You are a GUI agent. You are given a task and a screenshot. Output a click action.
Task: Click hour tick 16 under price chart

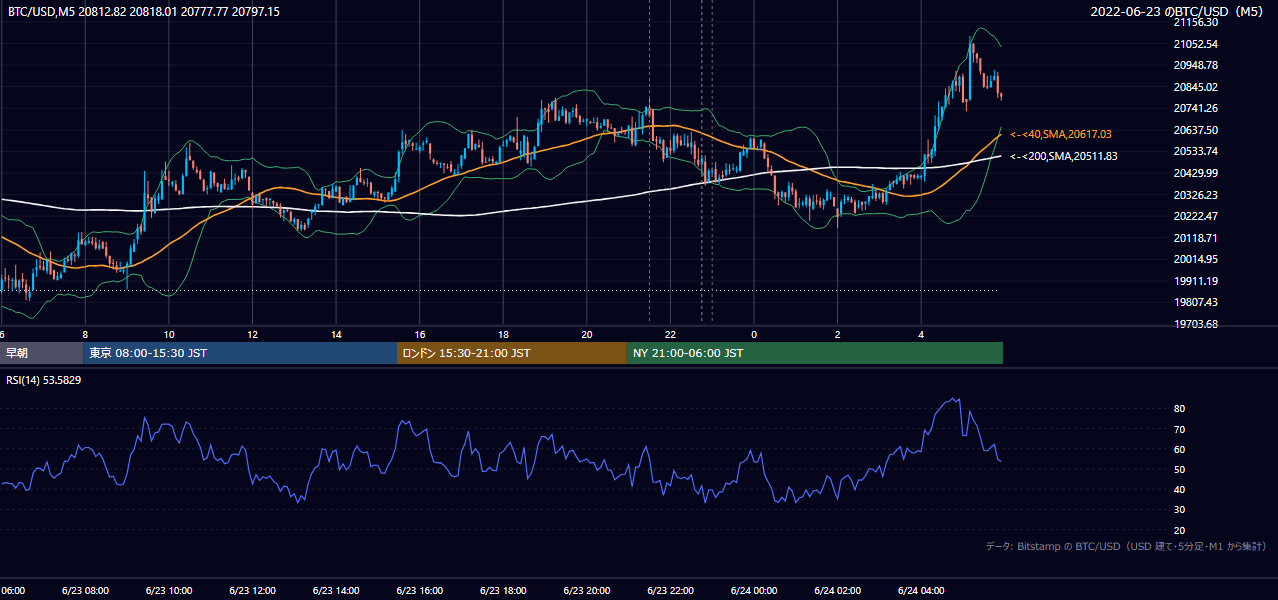pos(419,335)
